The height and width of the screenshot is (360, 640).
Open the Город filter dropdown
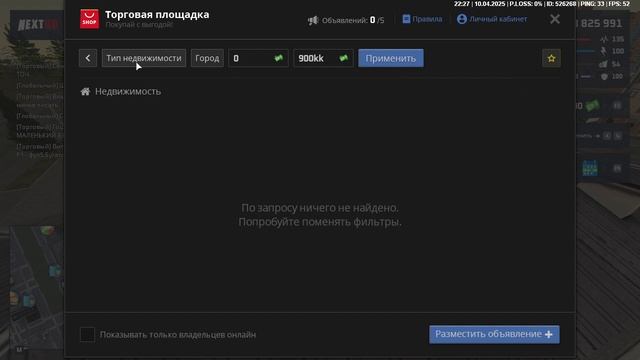click(207, 58)
